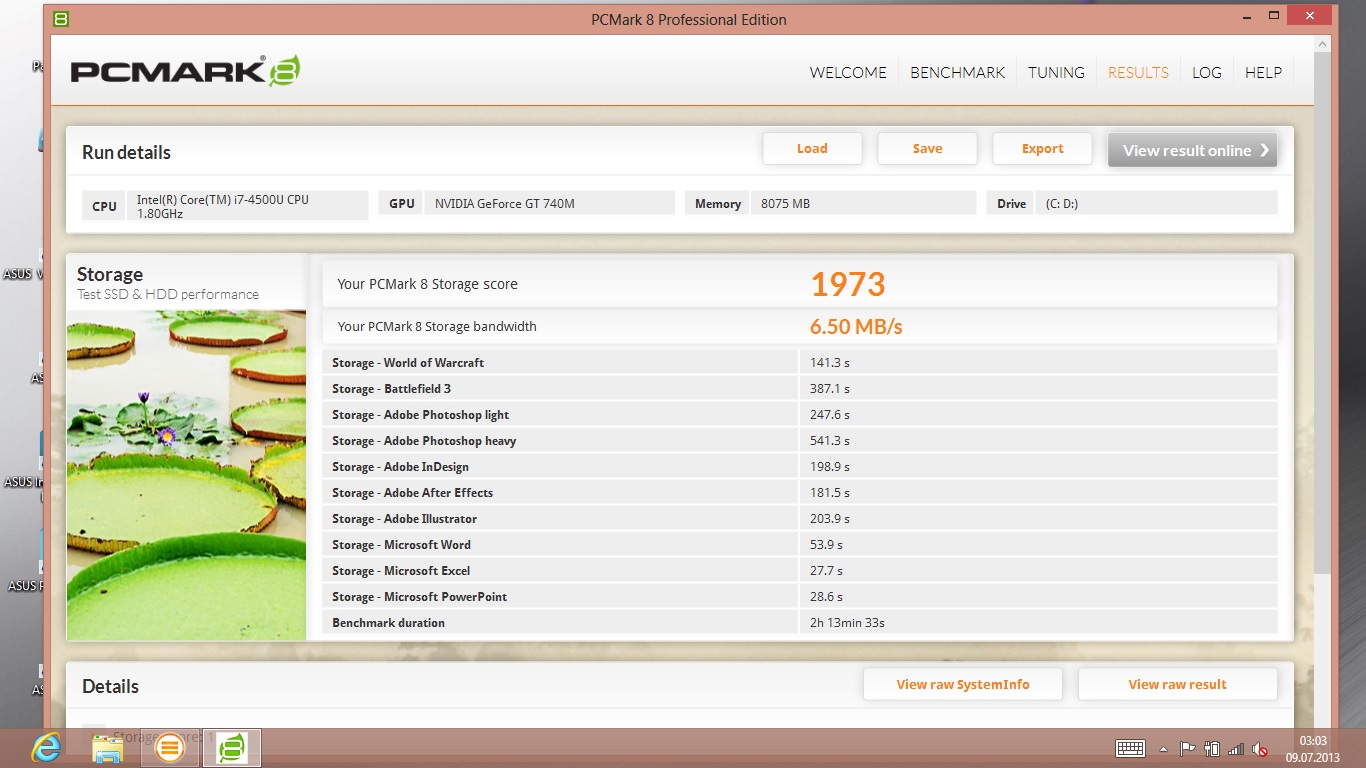1366x768 pixels.
Task: Select 'Storage - Microsoft PowerPoint' row label
Action: (419, 596)
